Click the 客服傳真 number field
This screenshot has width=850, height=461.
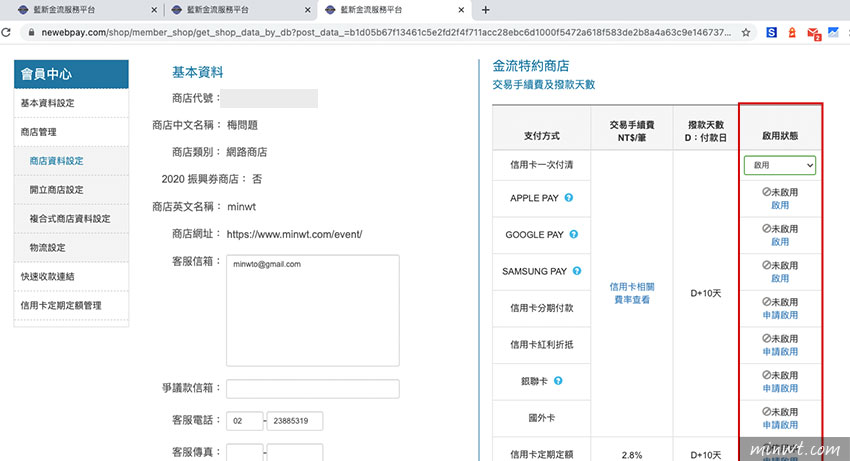coord(295,452)
